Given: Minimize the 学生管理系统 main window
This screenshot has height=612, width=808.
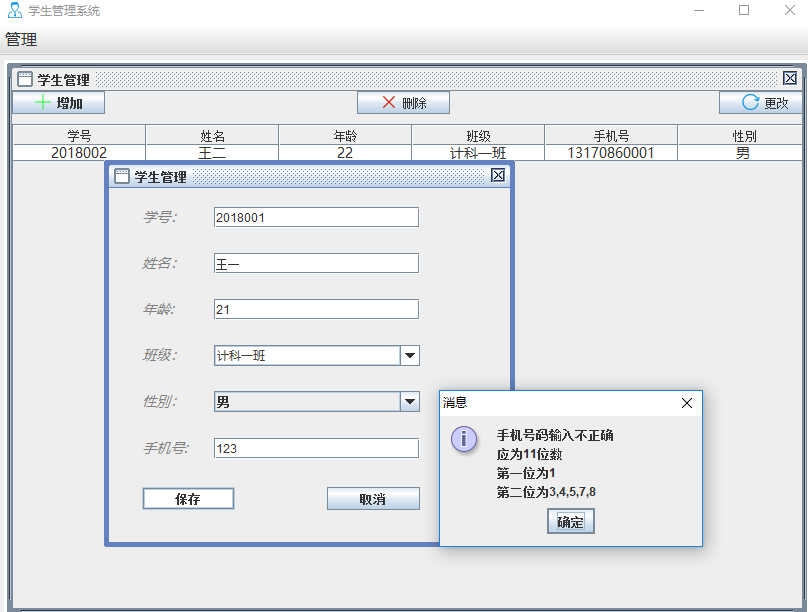Looking at the screenshot, I should tap(699, 10).
